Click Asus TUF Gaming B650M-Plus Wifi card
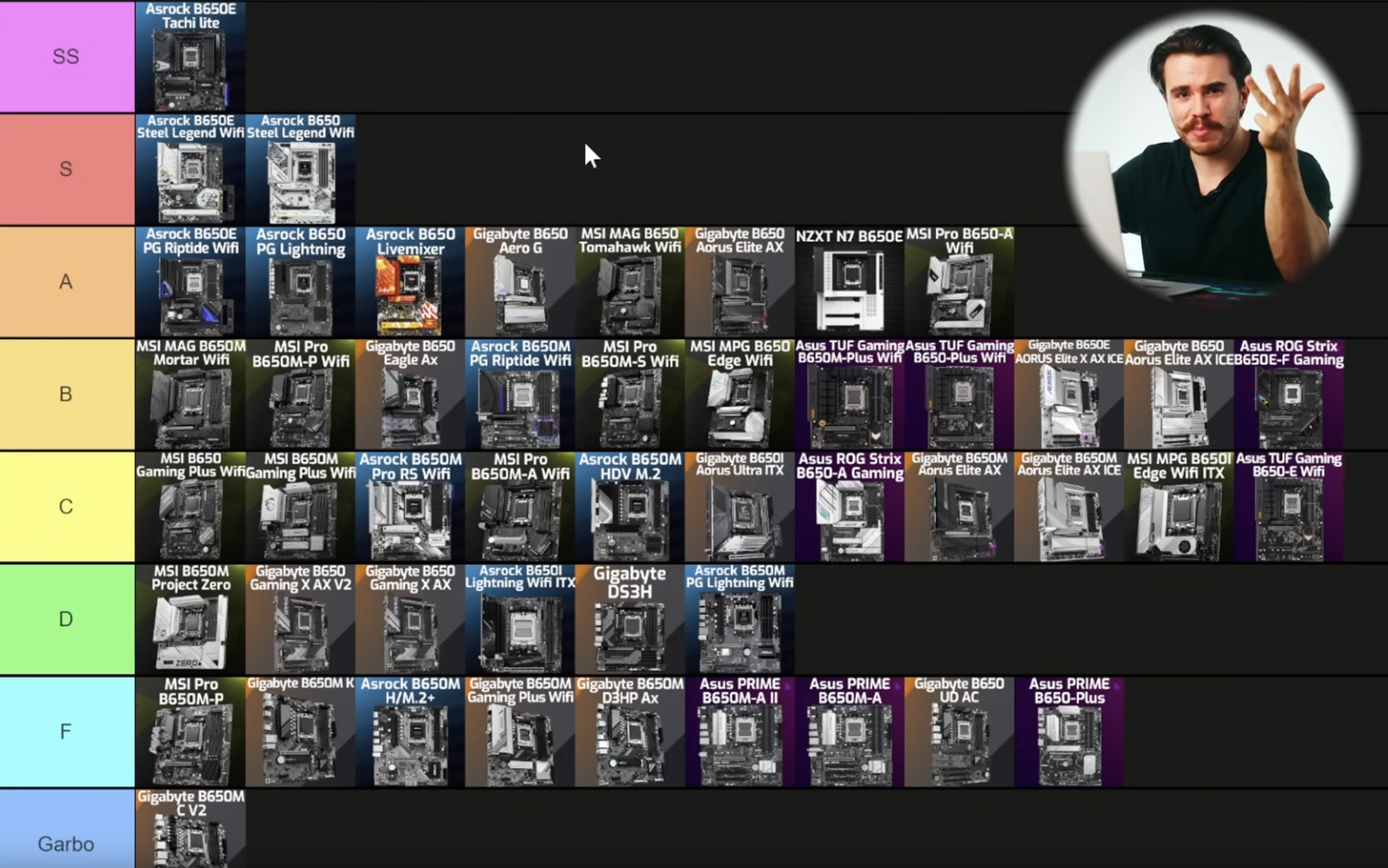1388x868 pixels. (850, 394)
